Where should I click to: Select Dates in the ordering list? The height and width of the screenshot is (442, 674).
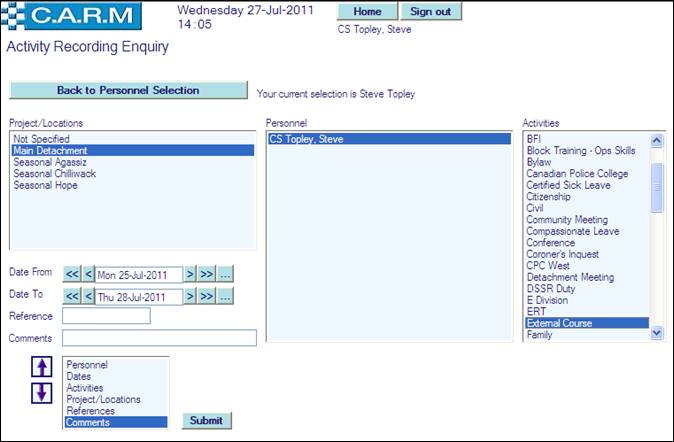tap(80, 377)
